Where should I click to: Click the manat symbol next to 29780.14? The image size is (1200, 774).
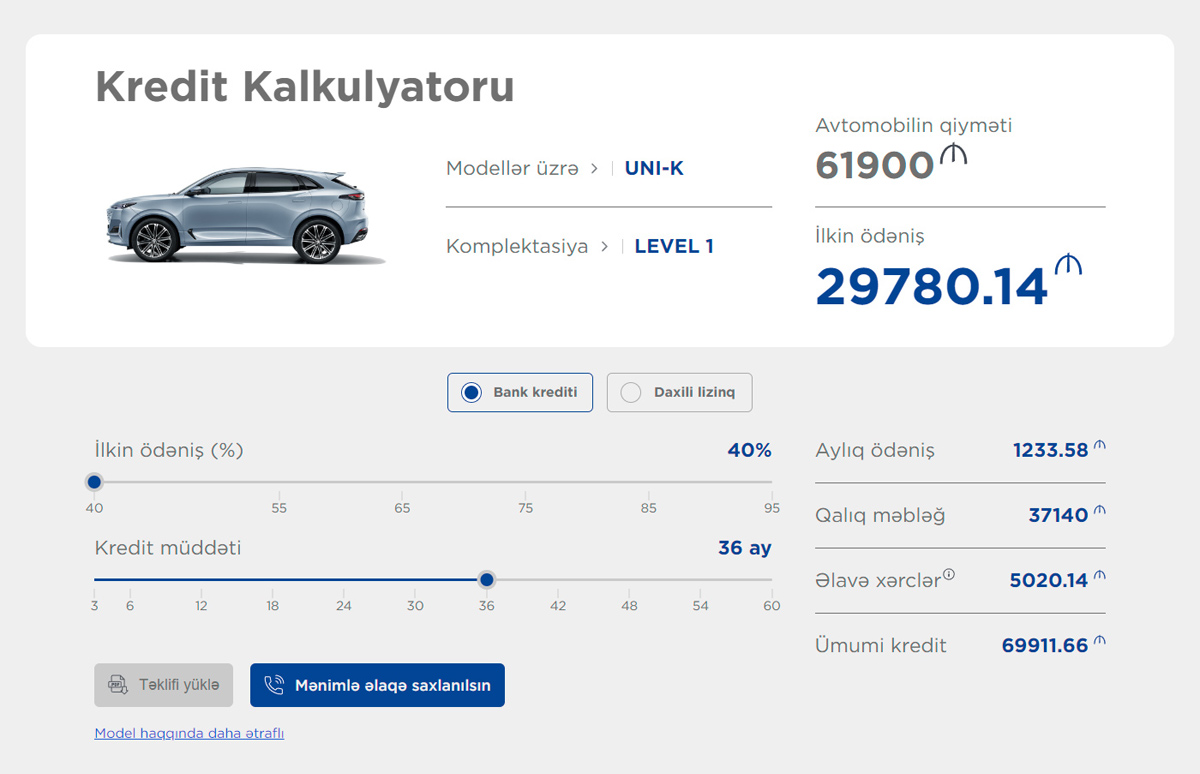(1068, 266)
